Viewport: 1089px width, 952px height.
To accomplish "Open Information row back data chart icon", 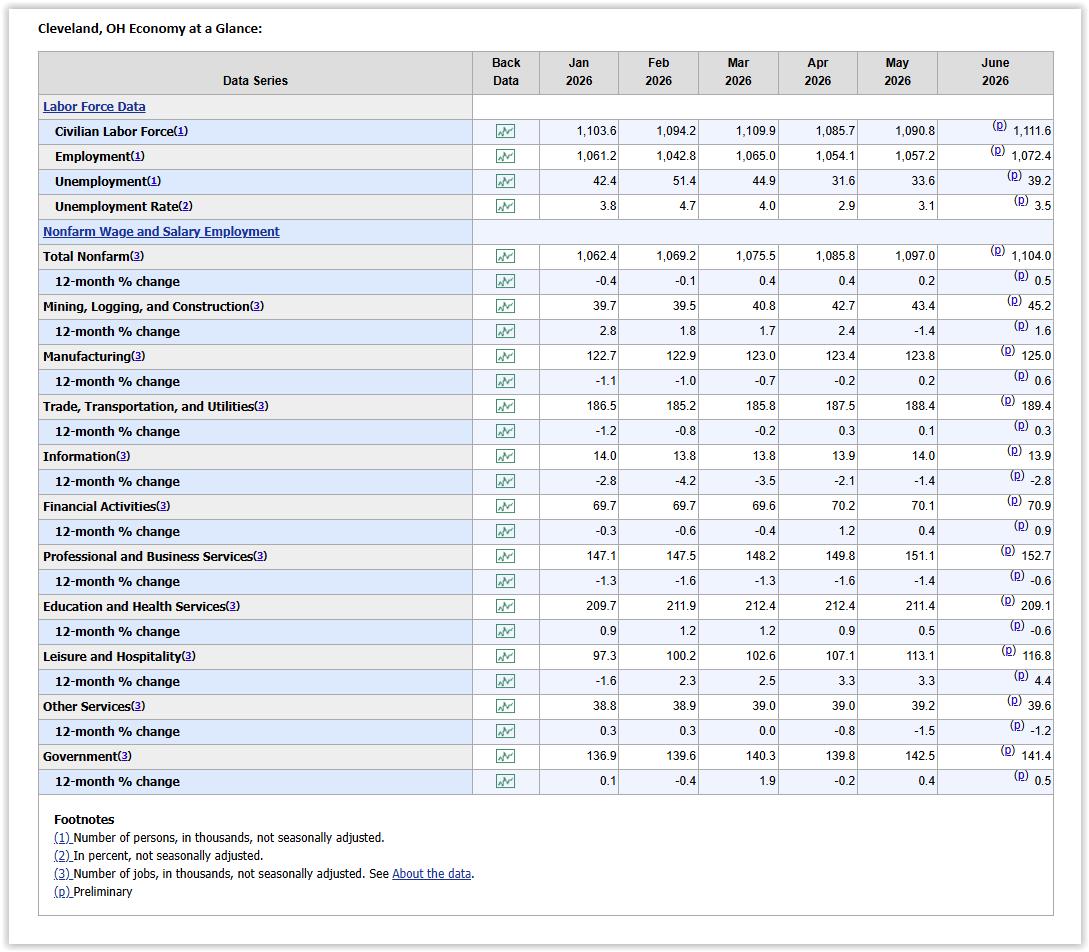I will [505, 456].
